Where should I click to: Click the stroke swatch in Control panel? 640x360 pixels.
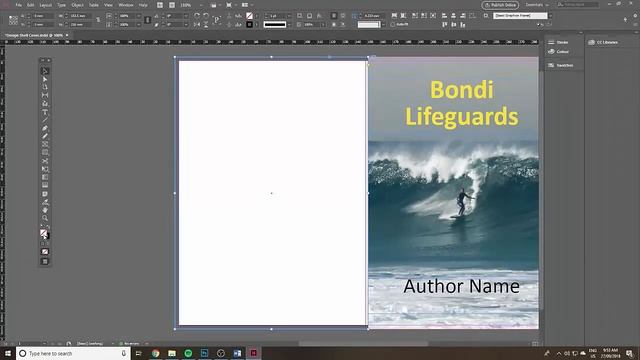(249, 24)
